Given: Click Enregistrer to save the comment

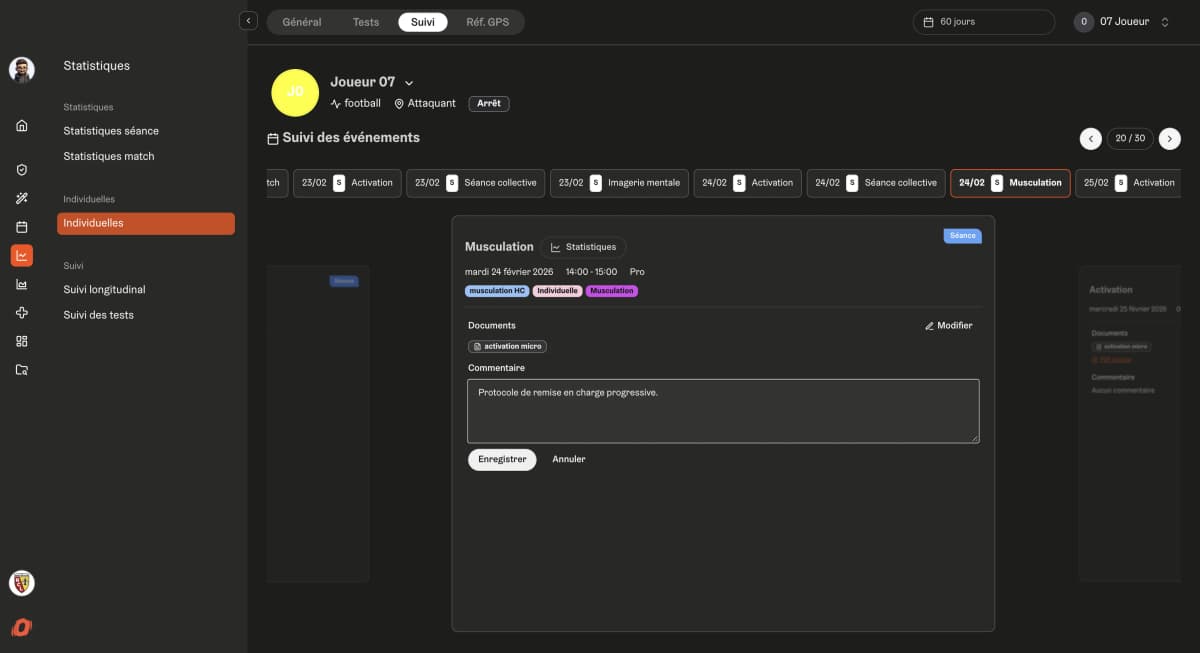Looking at the screenshot, I should pos(501,459).
